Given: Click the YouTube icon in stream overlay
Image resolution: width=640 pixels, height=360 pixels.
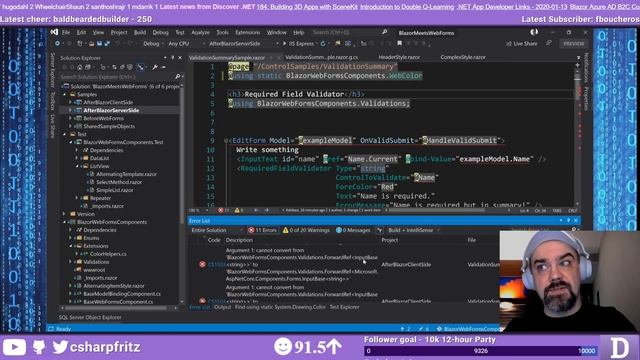Looking at the screenshot, I should pos(14,347).
